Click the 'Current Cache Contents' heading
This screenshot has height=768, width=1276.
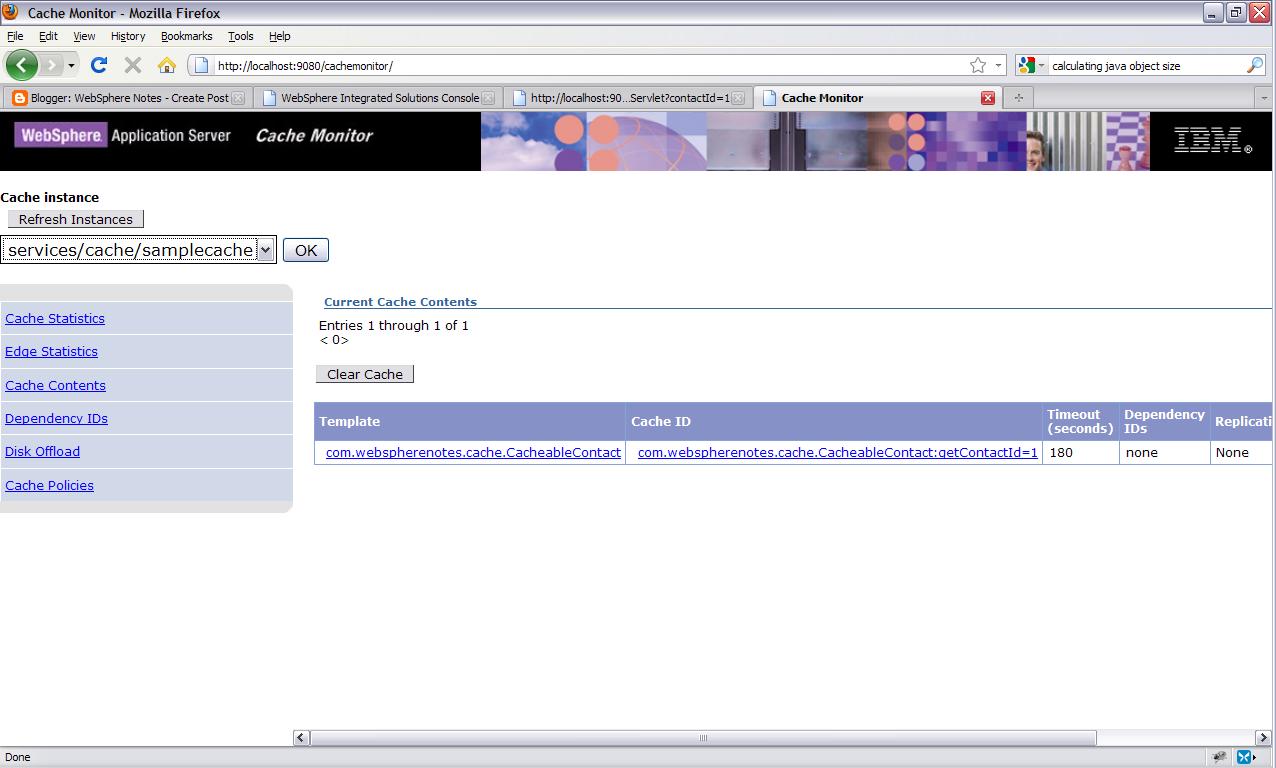coord(400,301)
